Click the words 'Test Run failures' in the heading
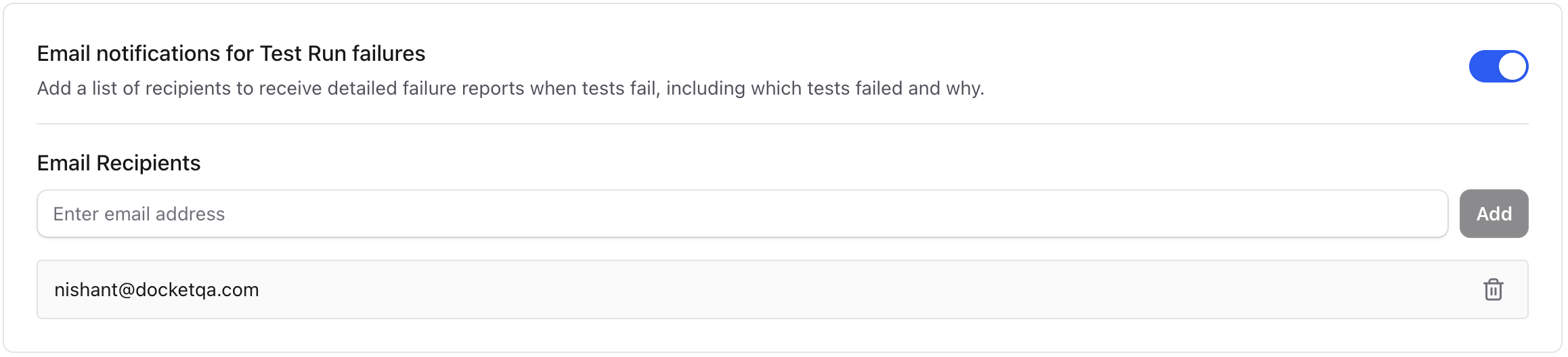Viewport: 1568px width, 357px height. tap(343, 53)
